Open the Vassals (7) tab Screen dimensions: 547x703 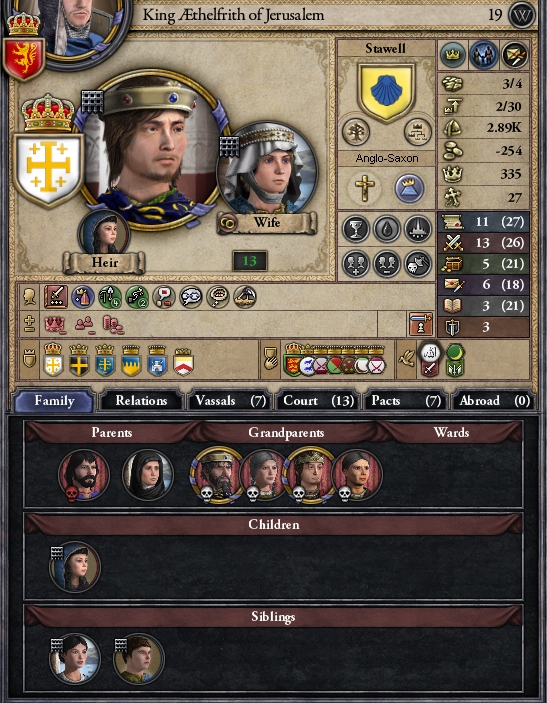tap(230, 400)
